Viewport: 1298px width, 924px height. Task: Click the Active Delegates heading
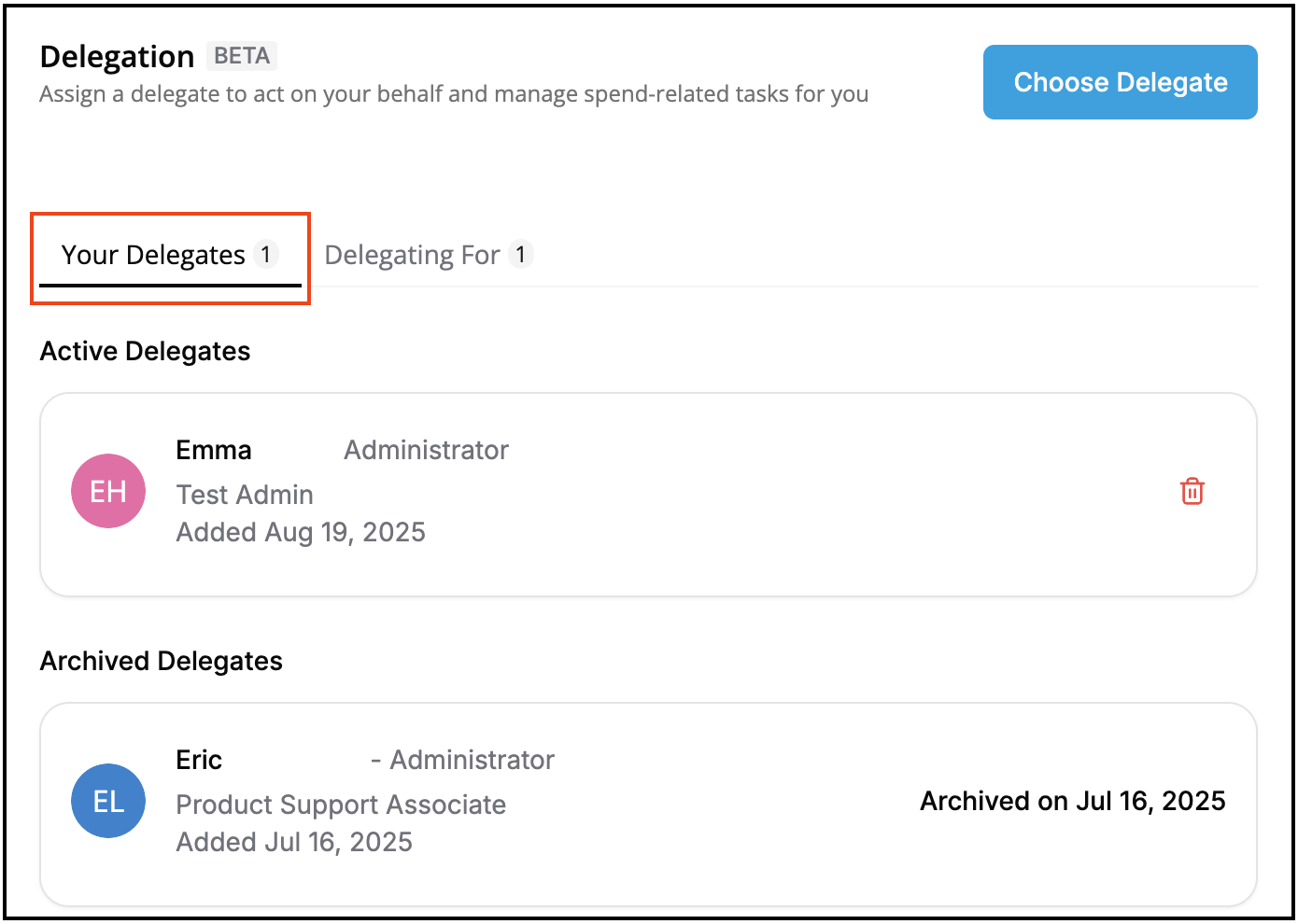coord(145,351)
